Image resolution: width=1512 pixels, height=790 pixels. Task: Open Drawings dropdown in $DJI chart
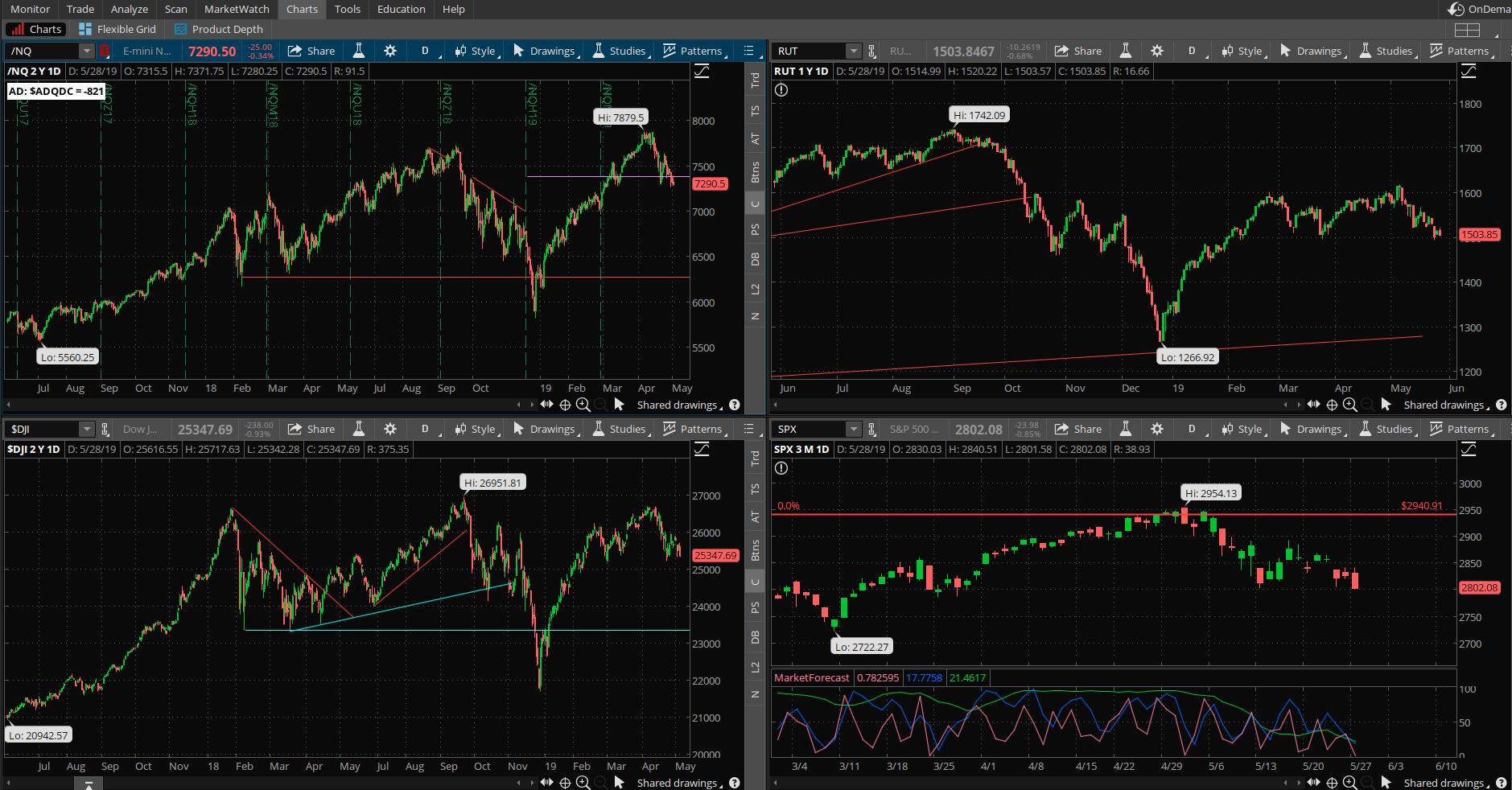[546, 429]
